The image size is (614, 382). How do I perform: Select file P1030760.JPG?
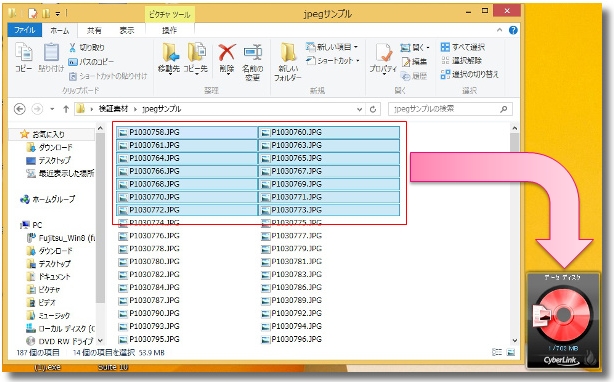329,132
